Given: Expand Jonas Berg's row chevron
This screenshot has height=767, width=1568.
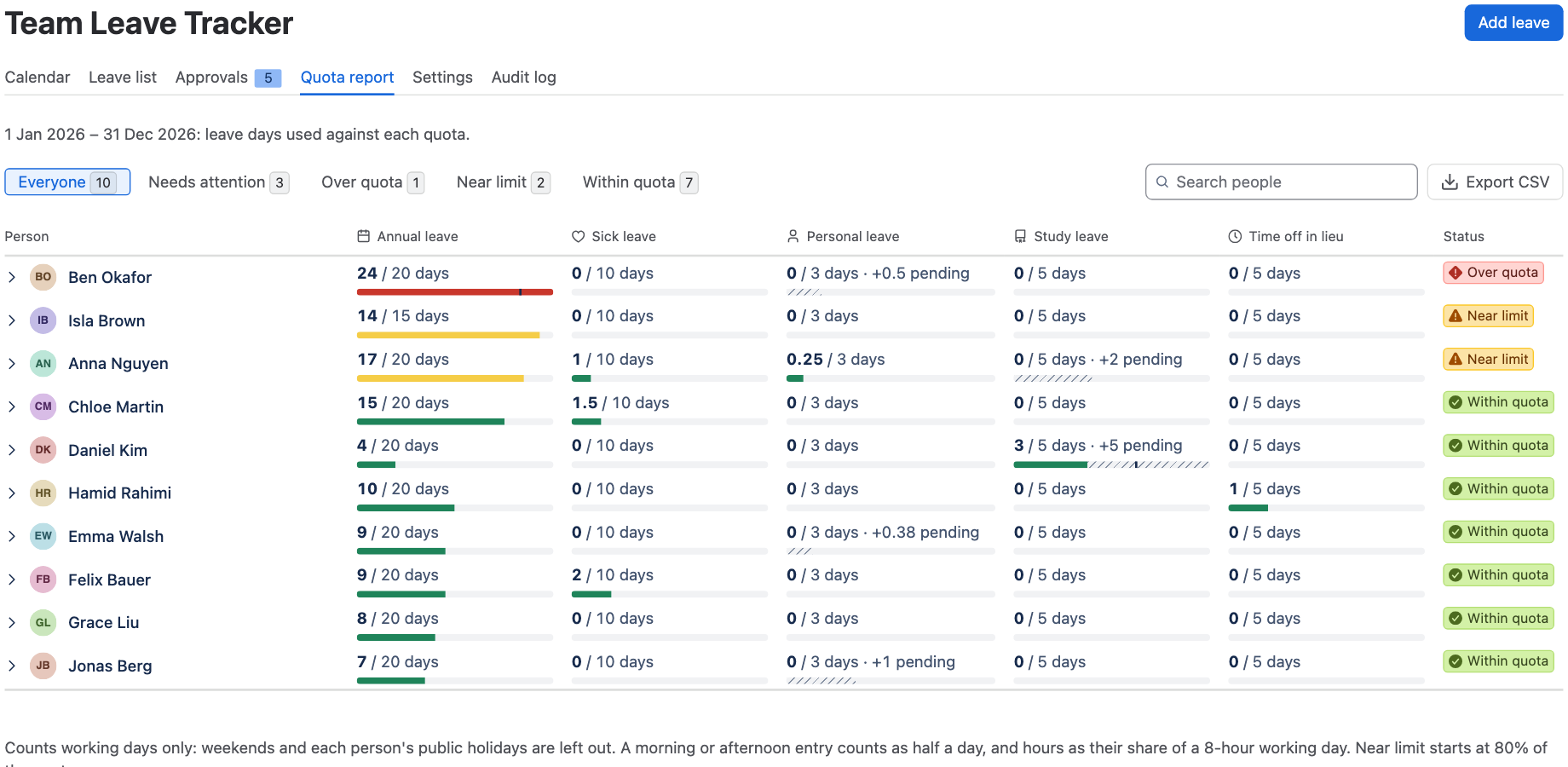Looking at the screenshot, I should tap(12, 666).
